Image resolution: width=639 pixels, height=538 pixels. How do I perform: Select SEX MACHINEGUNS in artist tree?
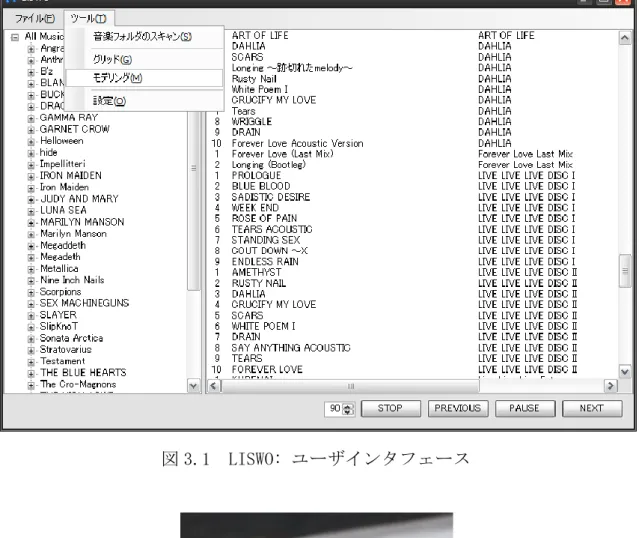click(x=84, y=303)
